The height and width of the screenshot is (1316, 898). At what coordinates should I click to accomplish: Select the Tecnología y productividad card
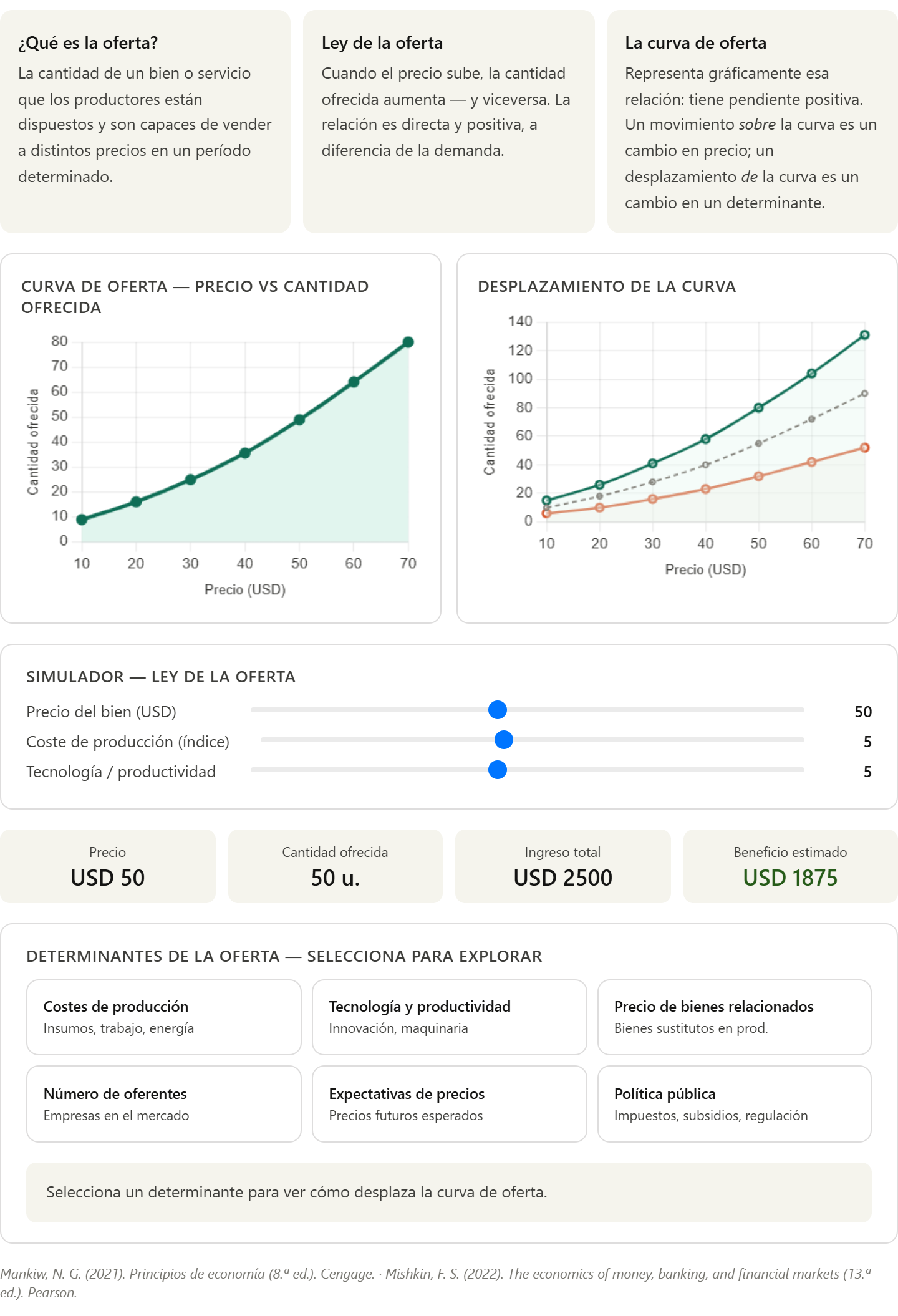[449, 1017]
